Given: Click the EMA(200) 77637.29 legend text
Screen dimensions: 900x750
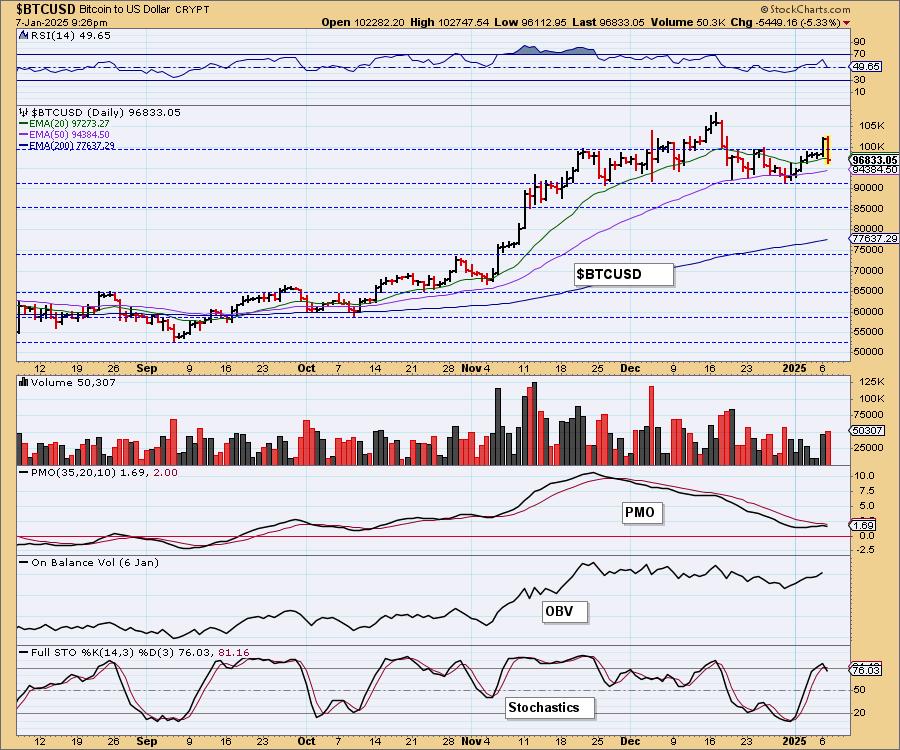Looking at the screenshot, I should (72, 146).
